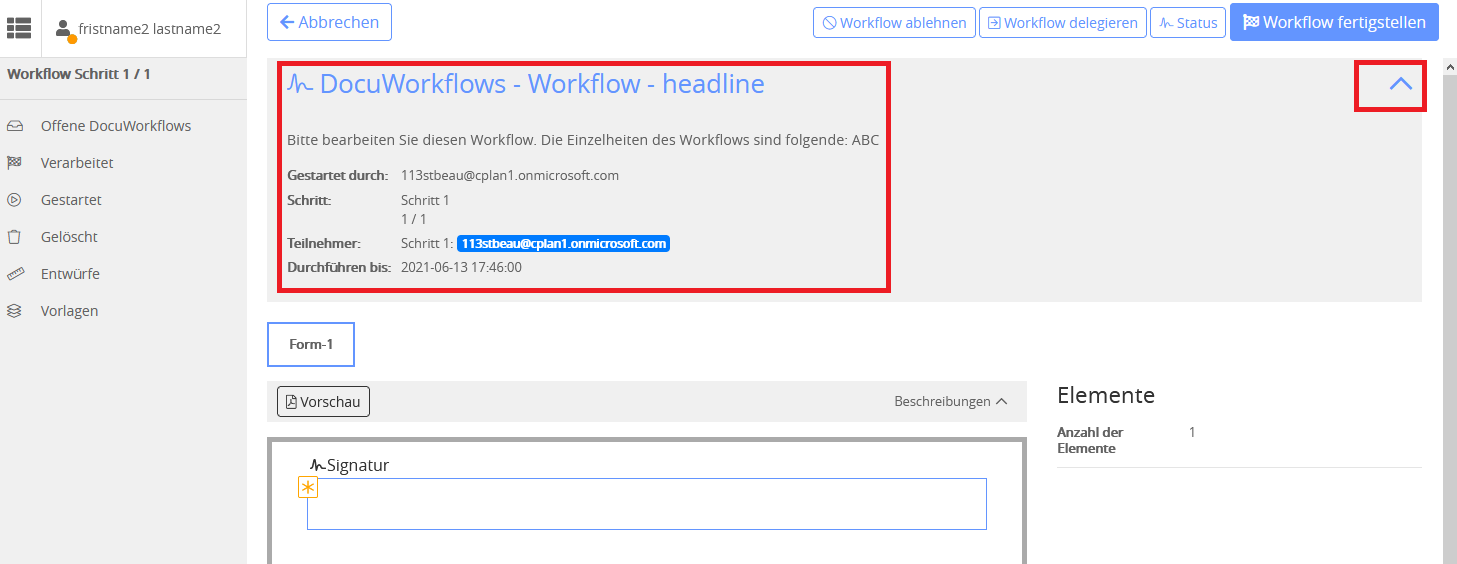The image size is (1457, 564).
Task: Click the Gelöscht trash icon
Action: [x=14, y=237]
